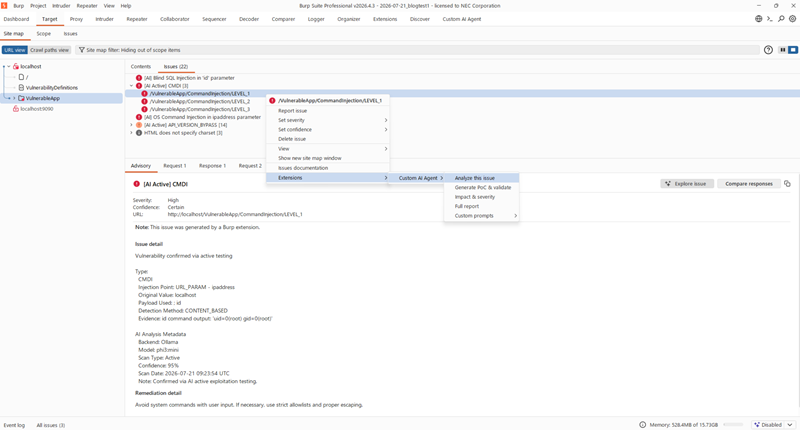Switch to single-pane layout icon
This screenshot has width=800, height=430.
793,50
